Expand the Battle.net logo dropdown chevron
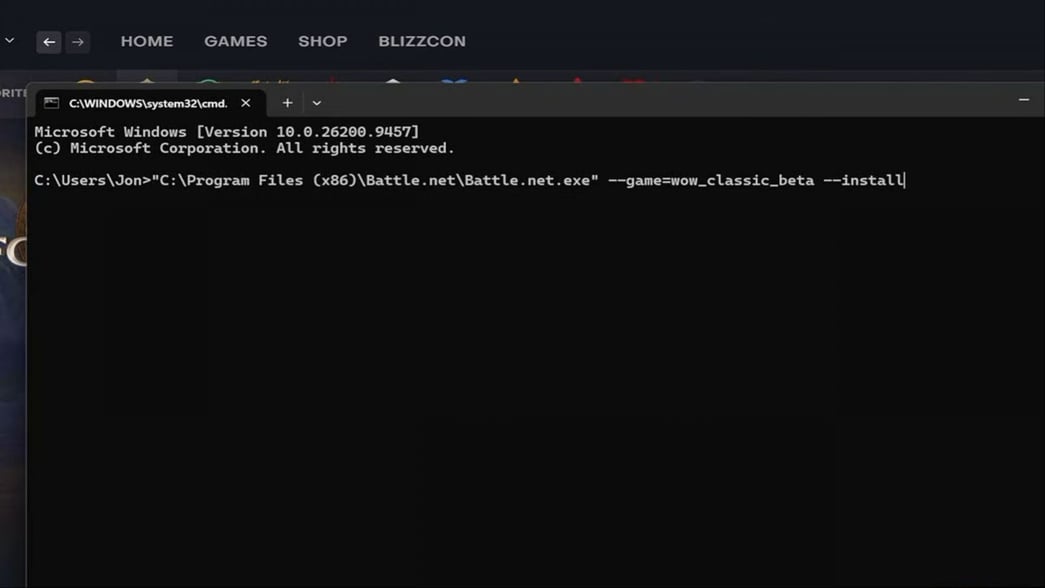Image resolution: width=1045 pixels, height=588 pixels. click(9, 41)
